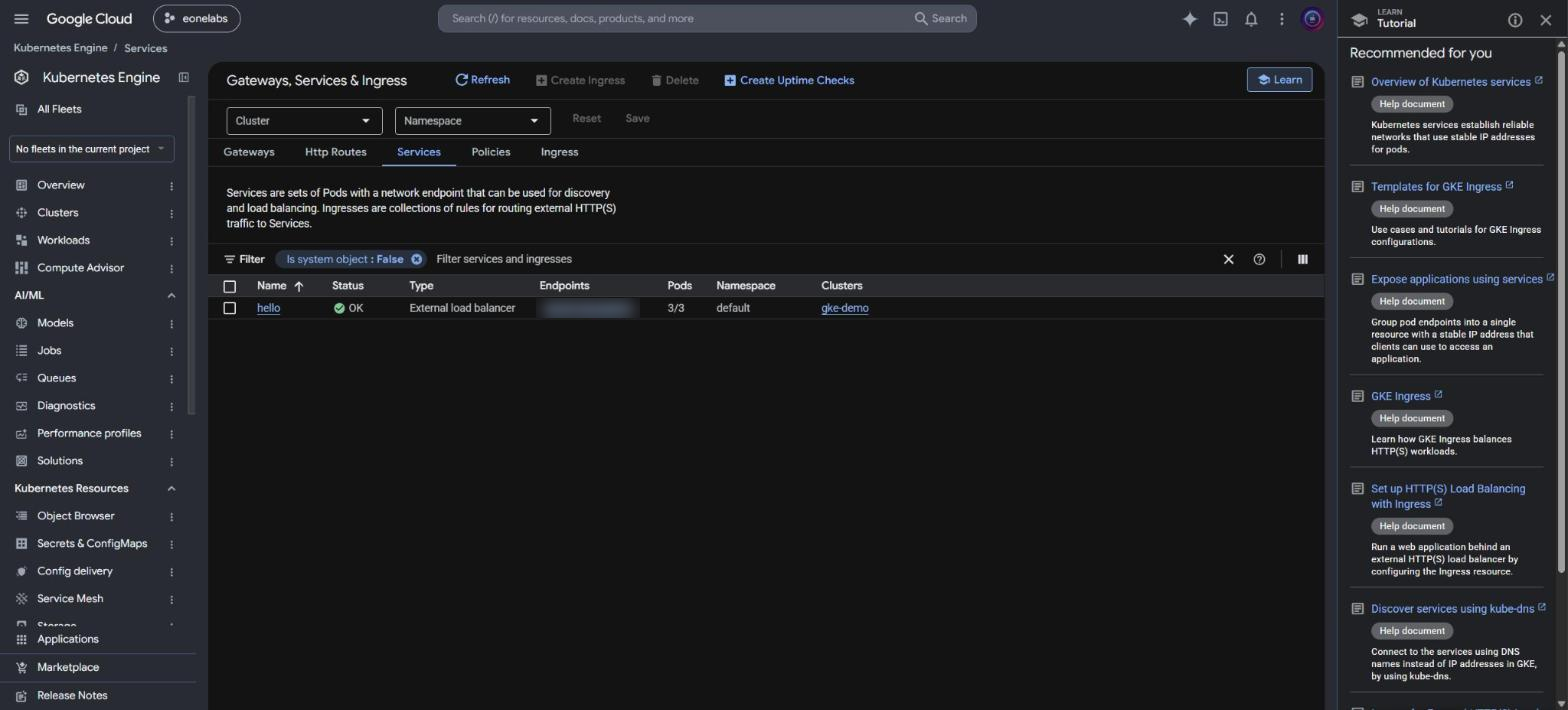The height and width of the screenshot is (710, 1568).
Task: Open Overview of Kubernetes services document
Action: [x=1451, y=82]
